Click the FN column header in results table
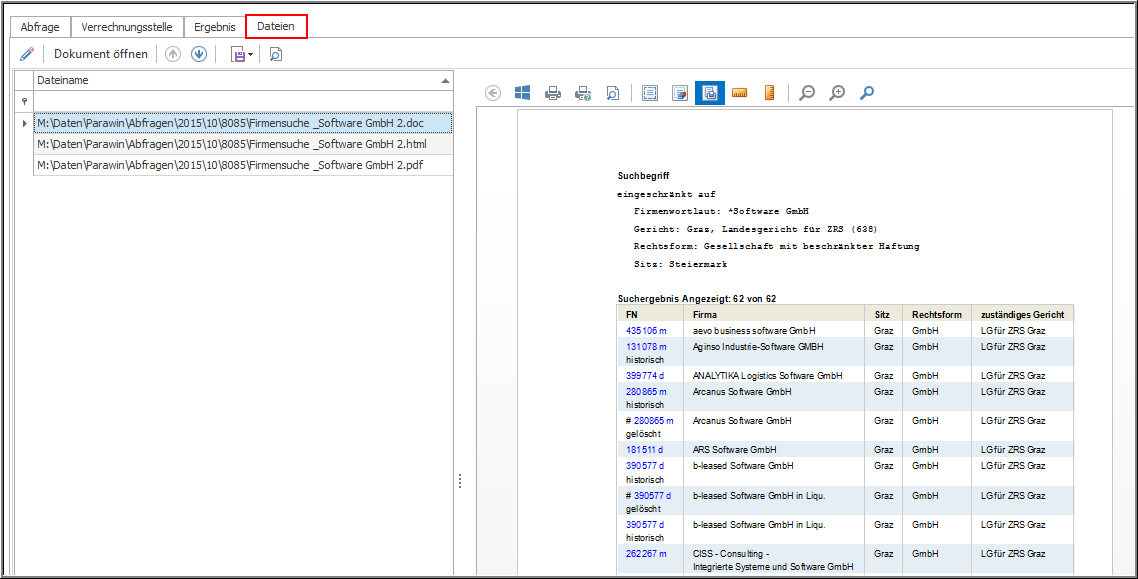The width and height of the screenshot is (1138, 579). (631, 315)
